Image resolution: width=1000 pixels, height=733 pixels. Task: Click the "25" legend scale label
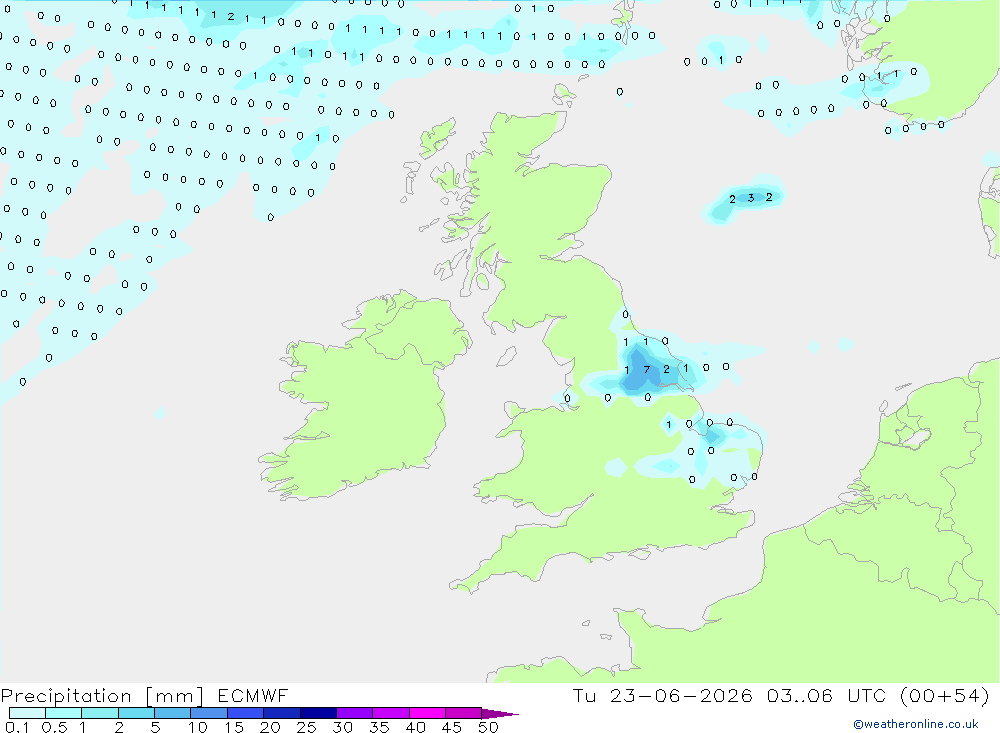coord(307,727)
